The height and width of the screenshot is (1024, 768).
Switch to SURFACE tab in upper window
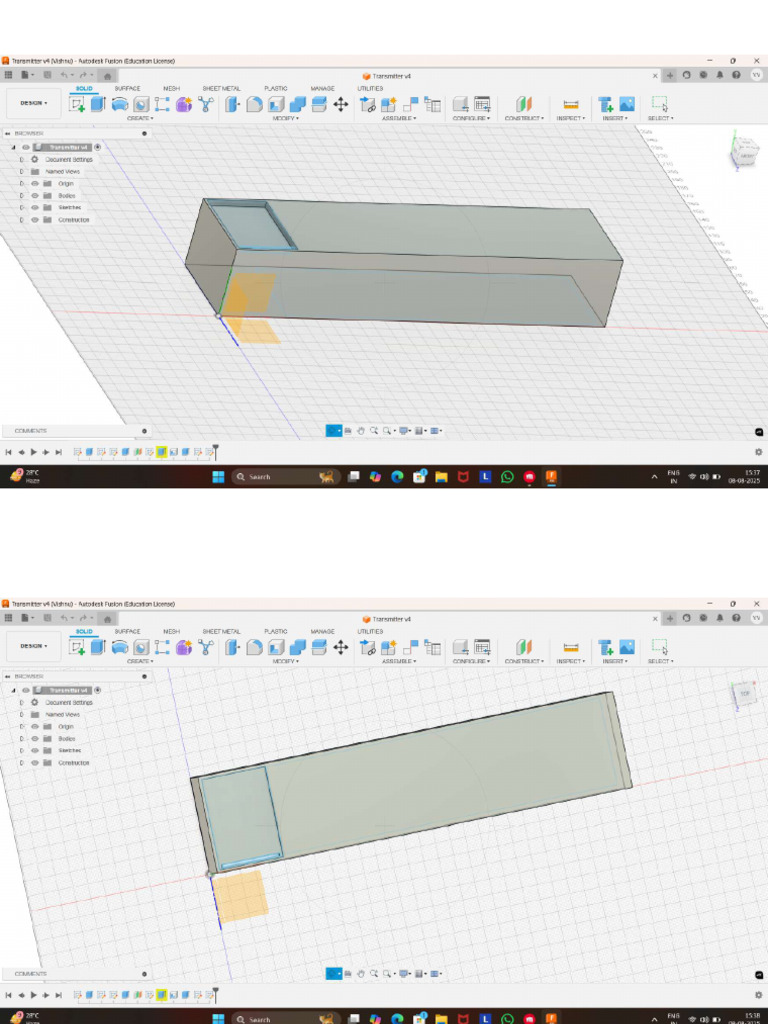click(127, 88)
